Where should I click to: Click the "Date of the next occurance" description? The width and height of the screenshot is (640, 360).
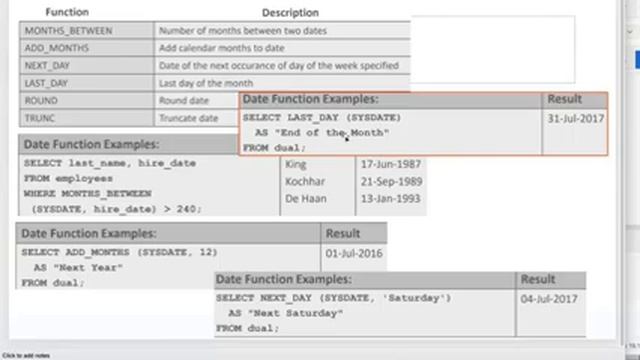tap(279, 66)
